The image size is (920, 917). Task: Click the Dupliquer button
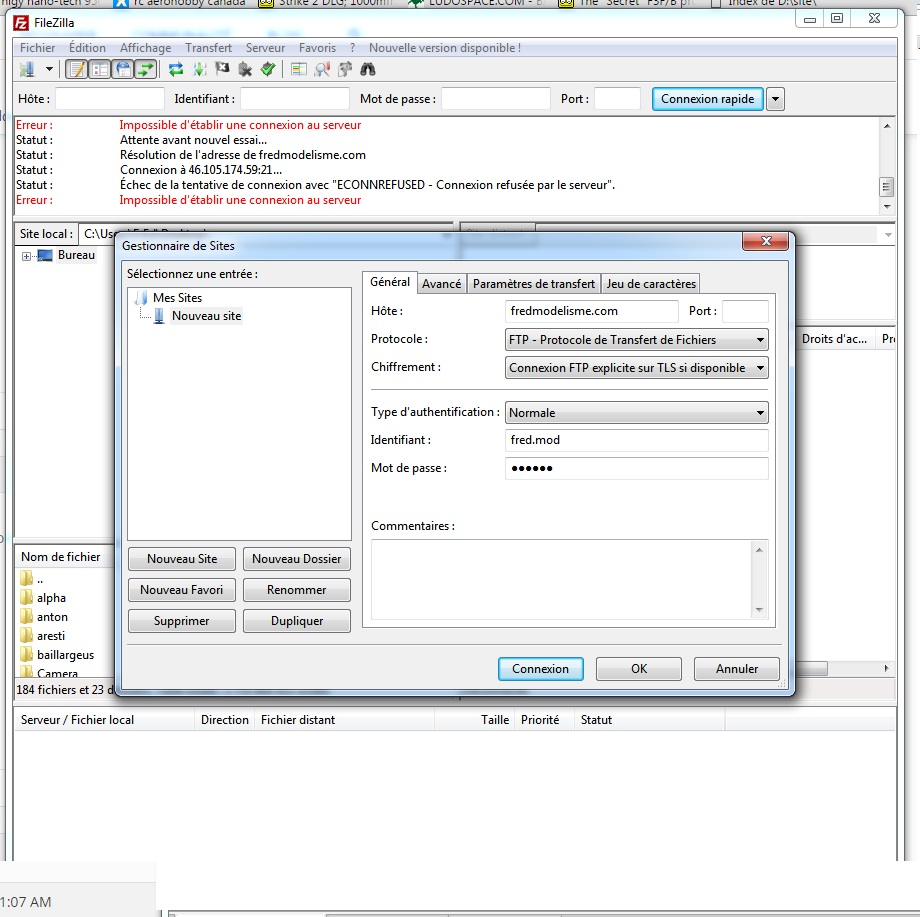tap(297, 621)
